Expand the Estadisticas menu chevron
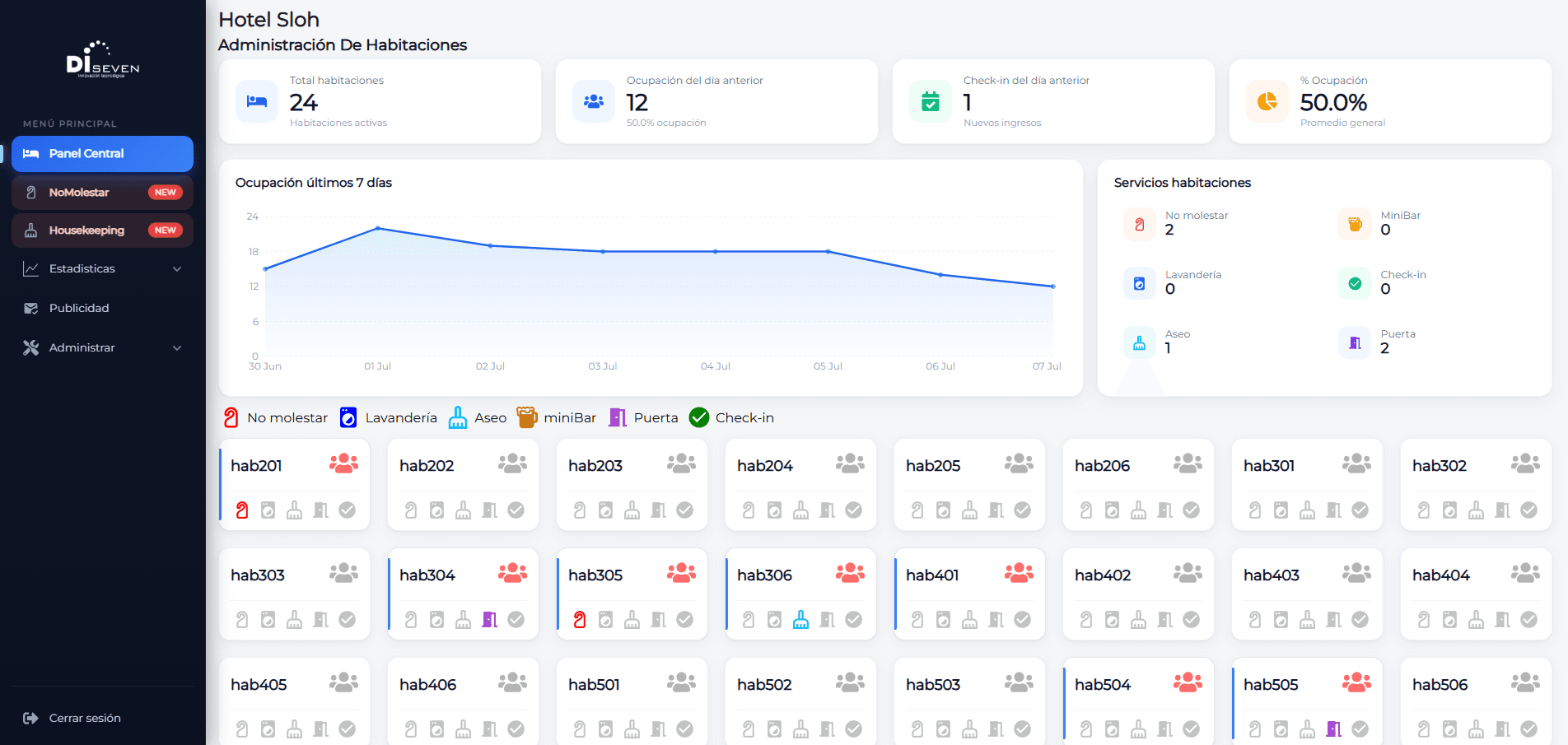This screenshot has height=745, width=1568. [x=177, y=269]
